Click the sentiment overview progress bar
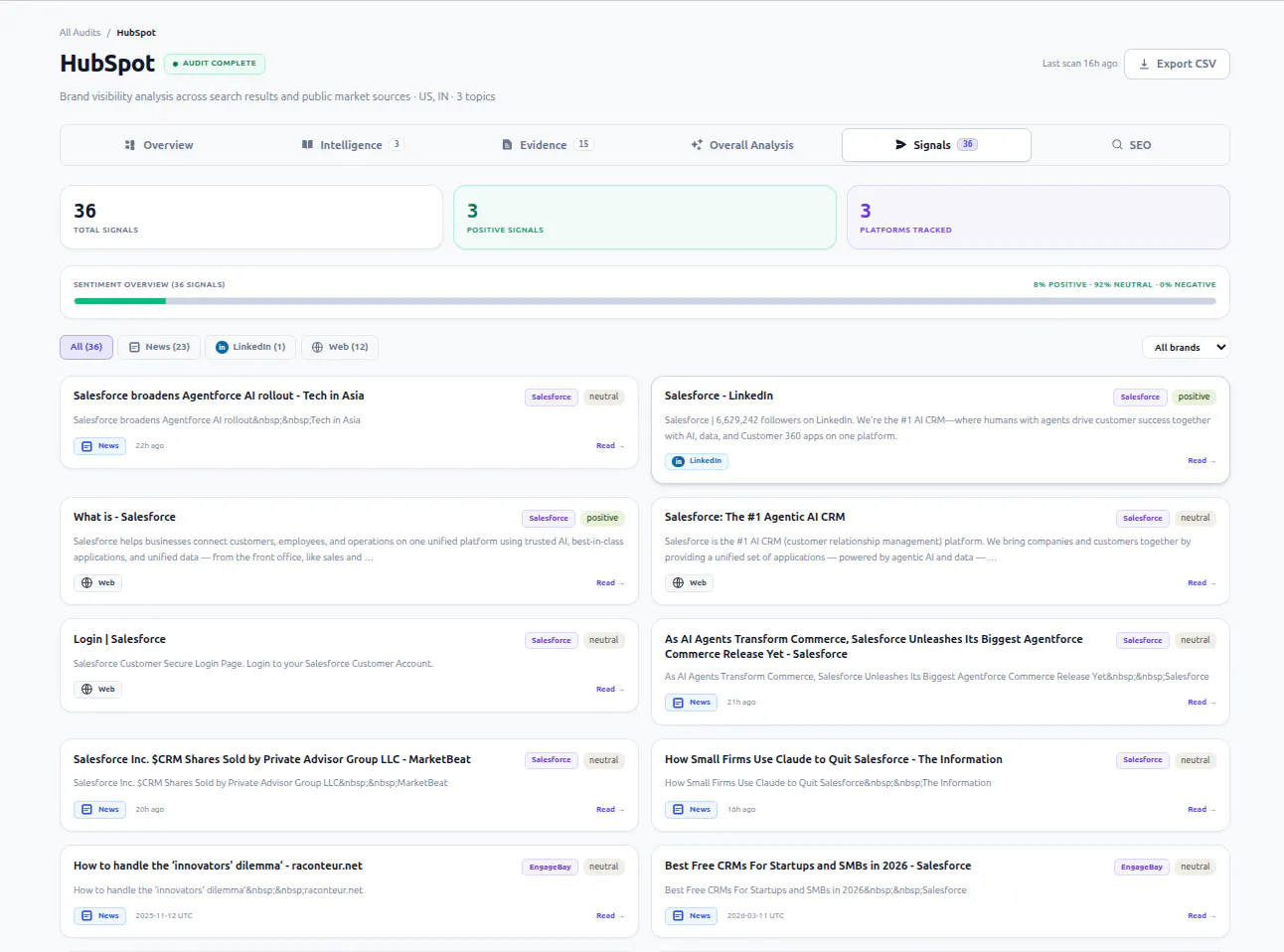 [644, 301]
